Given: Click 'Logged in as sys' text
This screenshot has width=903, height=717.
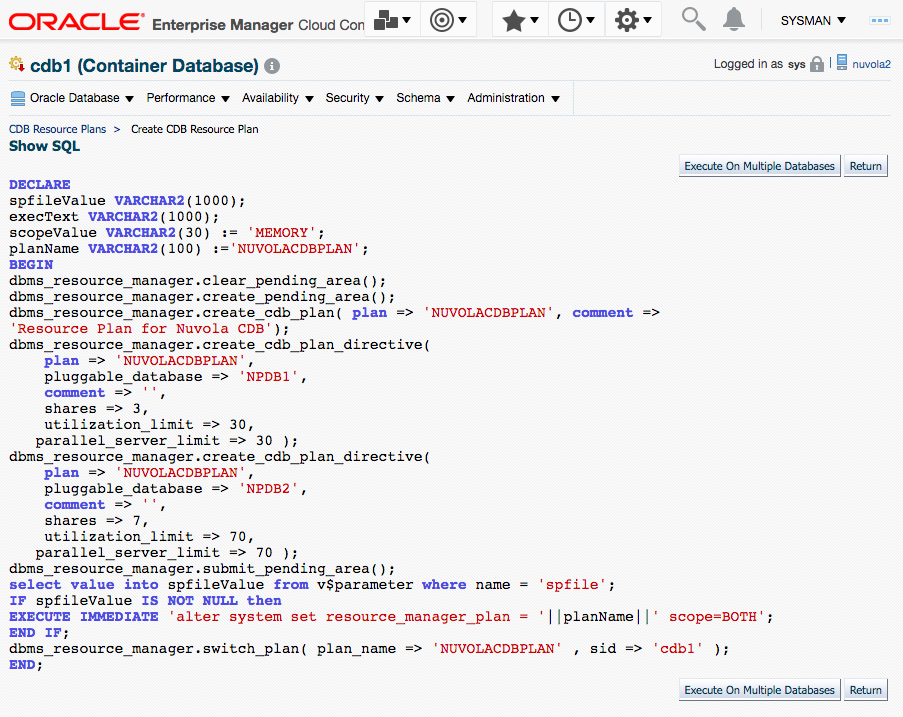Looking at the screenshot, I should [x=759, y=64].
